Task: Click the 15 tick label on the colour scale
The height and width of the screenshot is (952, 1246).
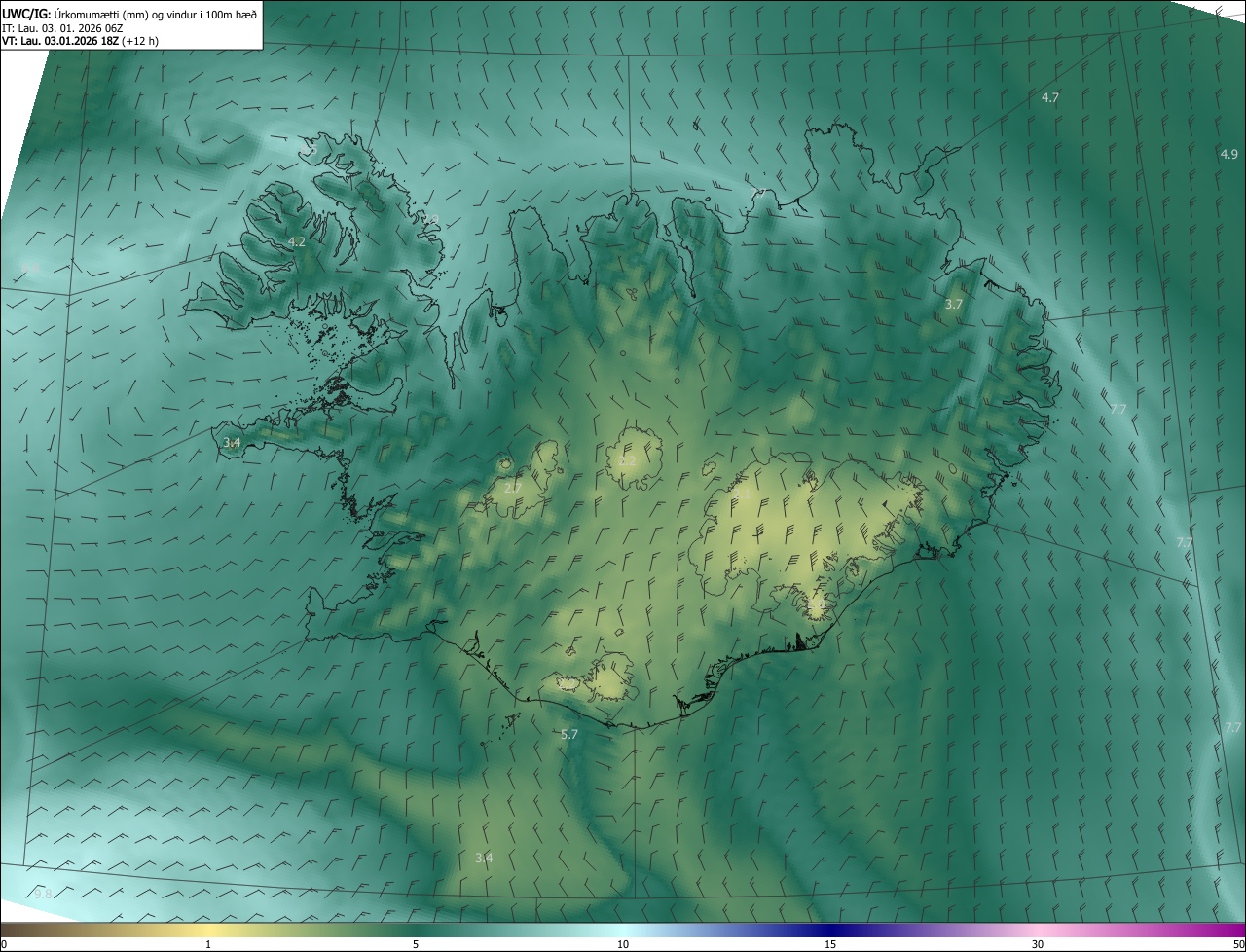Action: point(830,944)
